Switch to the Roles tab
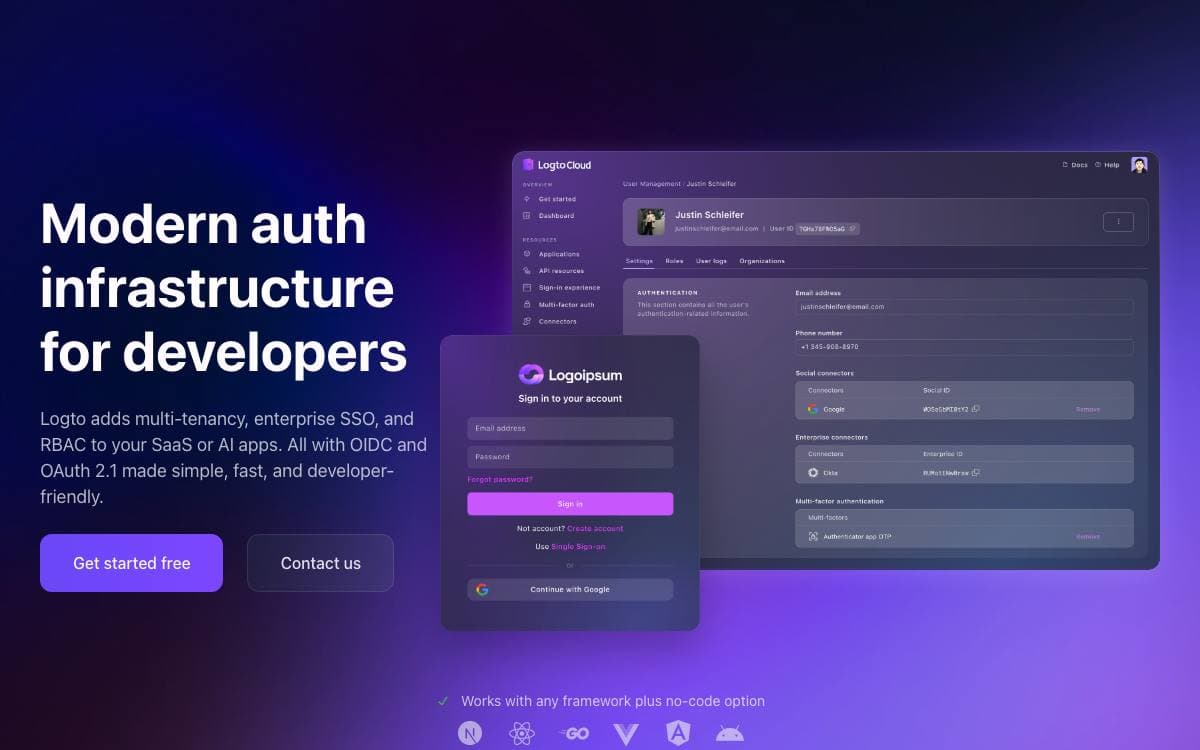This screenshot has height=750, width=1200. tap(674, 261)
